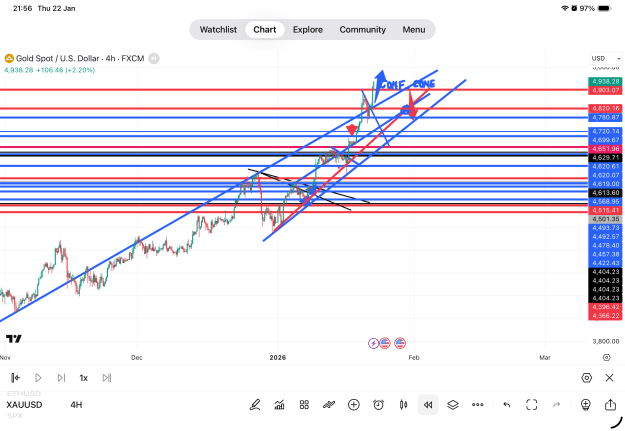Open the layout grid templates icon
This screenshot has width=625, height=431.
(x=304, y=405)
